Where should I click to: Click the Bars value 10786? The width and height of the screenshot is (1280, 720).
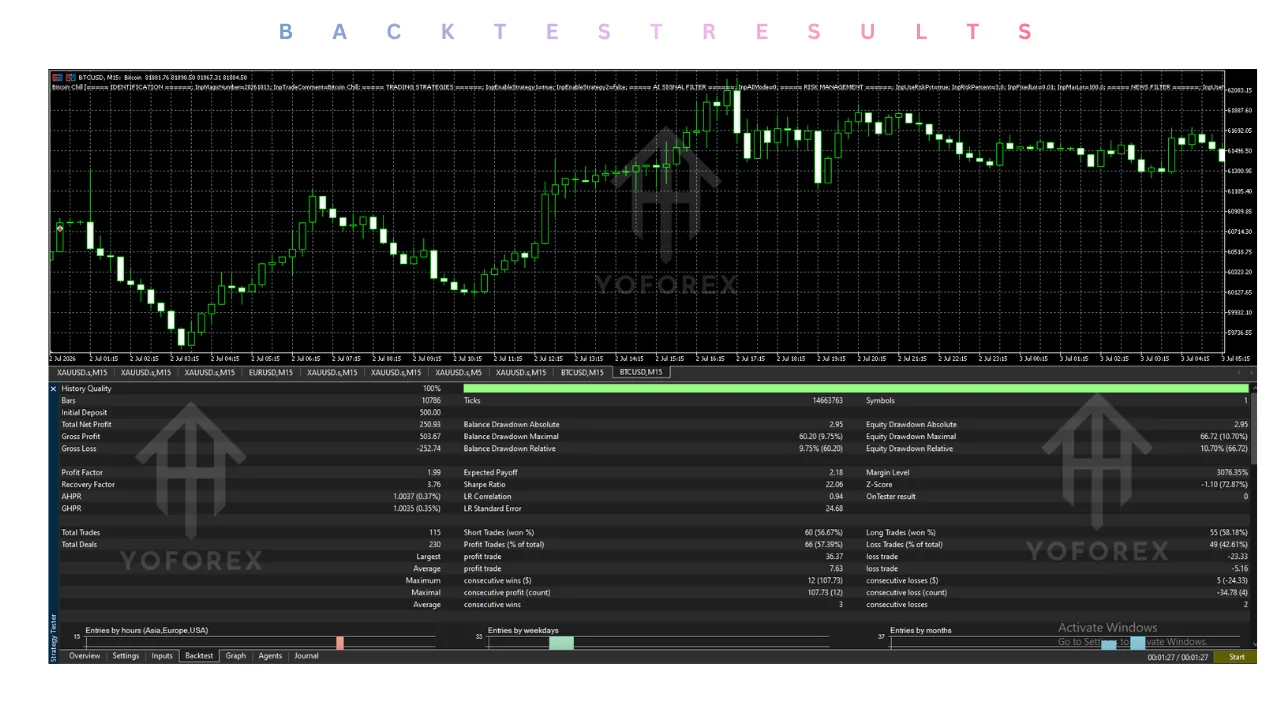tap(431, 400)
